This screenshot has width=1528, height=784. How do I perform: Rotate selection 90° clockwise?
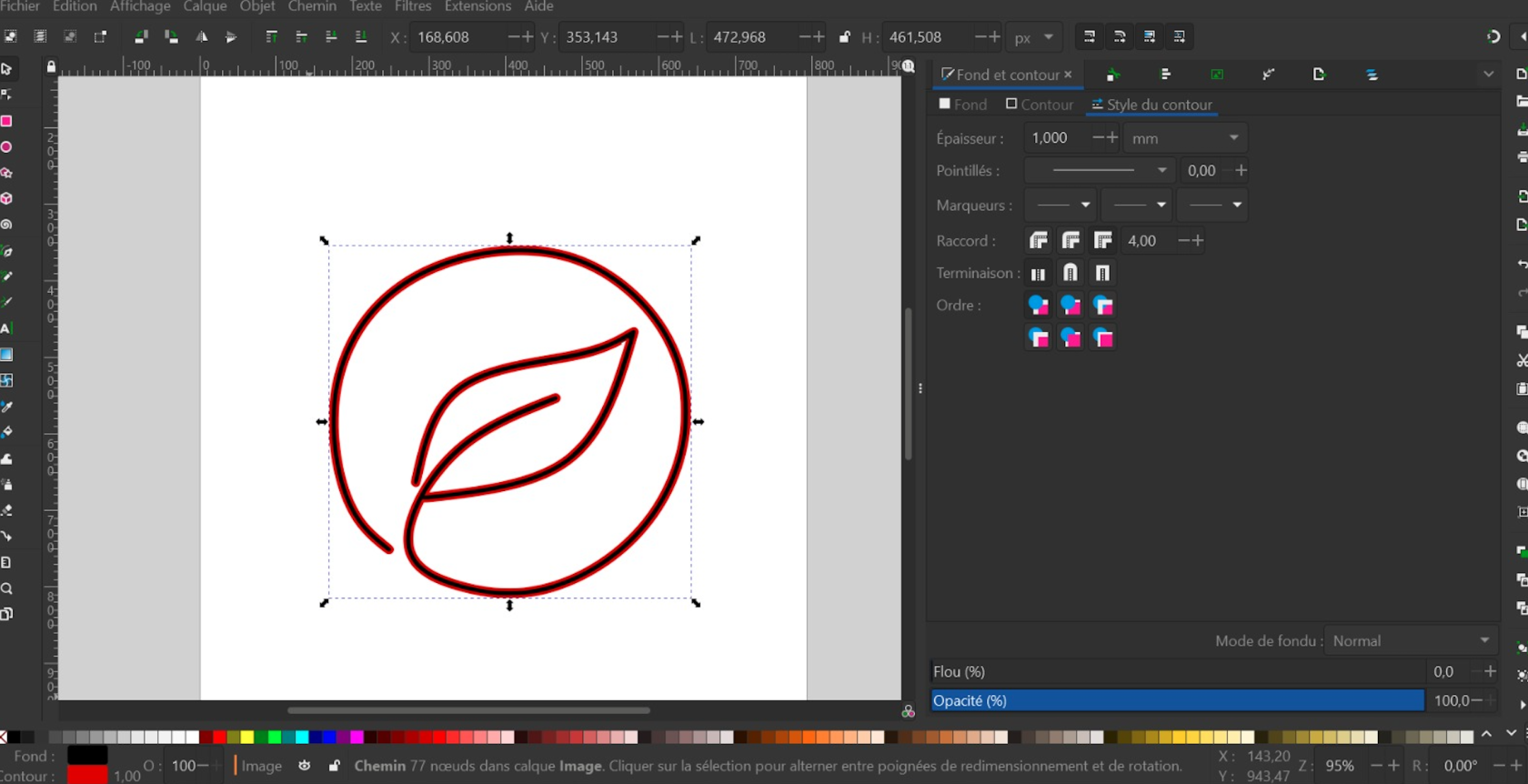point(171,36)
